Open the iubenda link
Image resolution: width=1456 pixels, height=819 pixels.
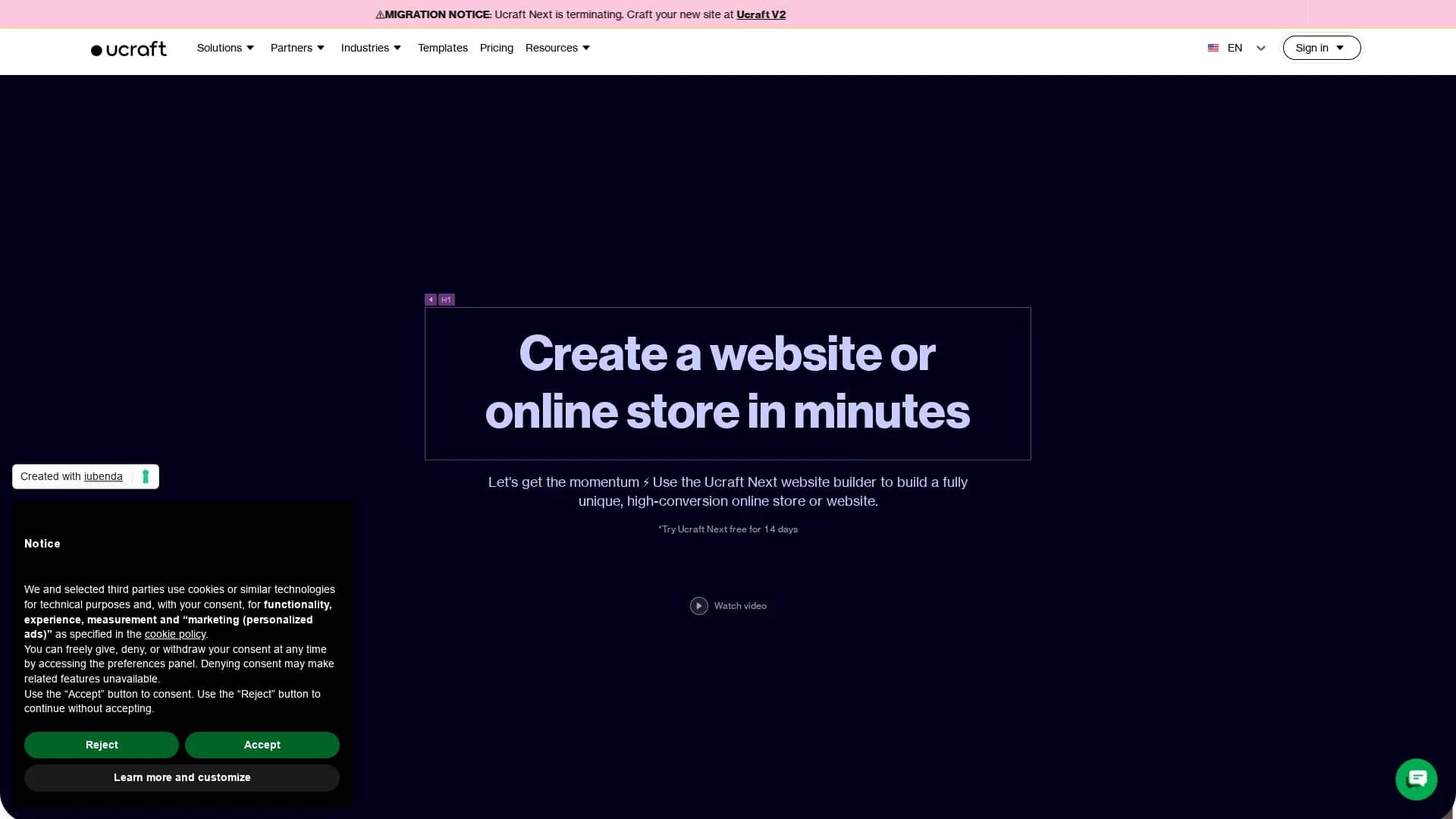(103, 476)
